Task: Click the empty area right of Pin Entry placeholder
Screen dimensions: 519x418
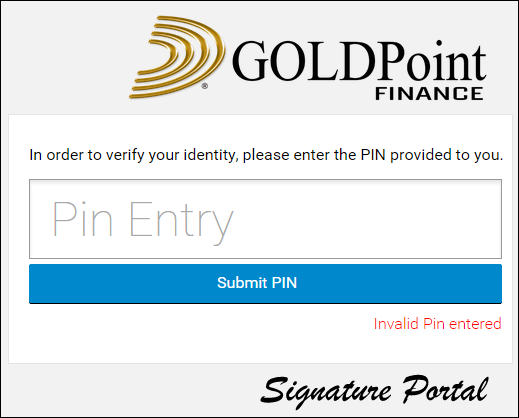Action: pos(367,219)
